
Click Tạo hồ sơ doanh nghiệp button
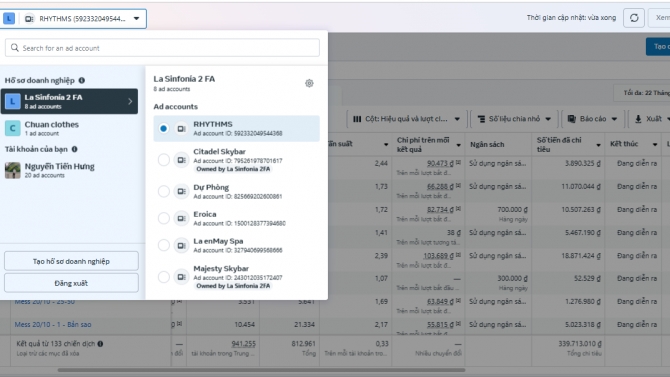[71, 261]
